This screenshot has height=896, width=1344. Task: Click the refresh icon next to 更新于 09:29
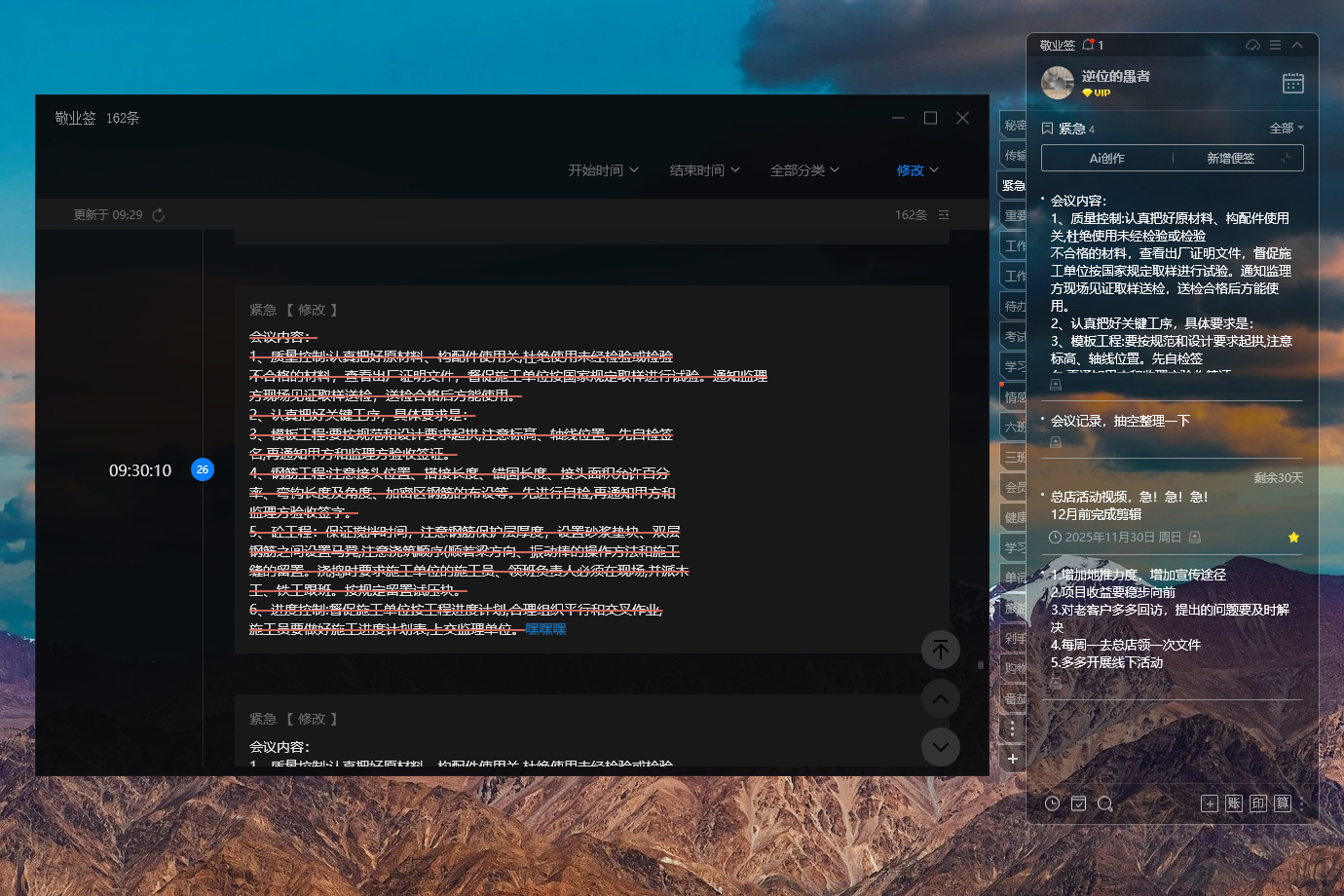click(x=159, y=215)
